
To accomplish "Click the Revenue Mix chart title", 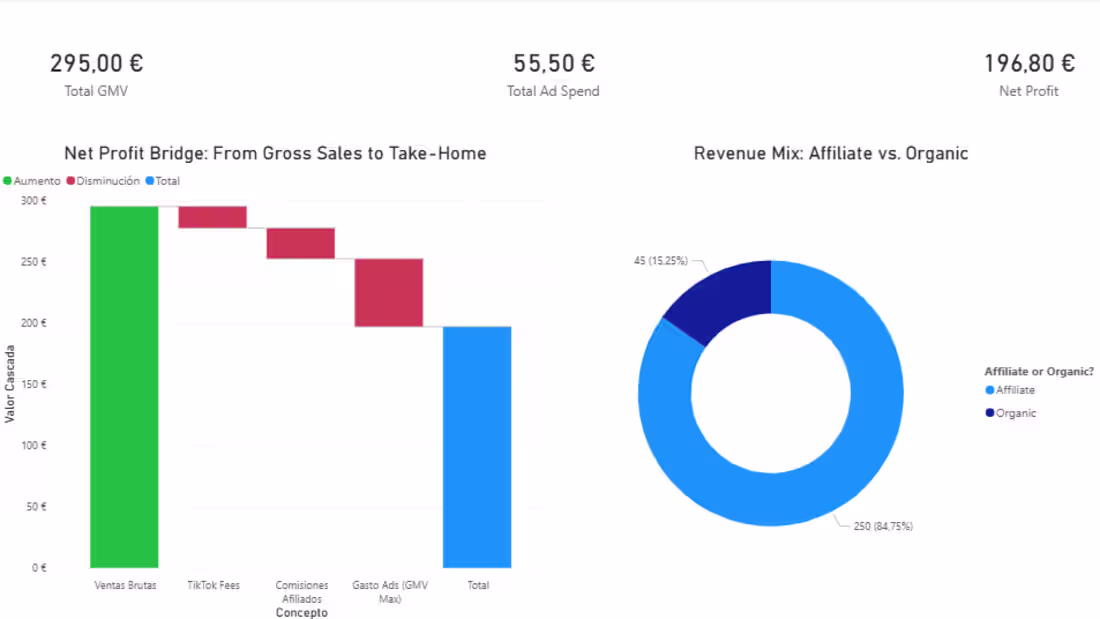I will (830, 153).
